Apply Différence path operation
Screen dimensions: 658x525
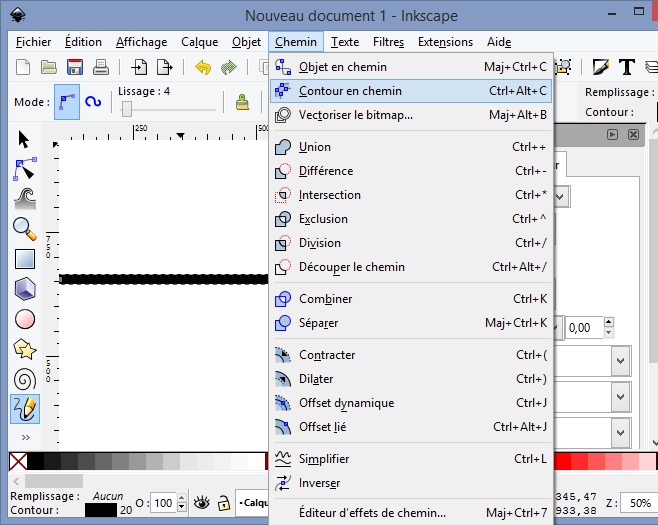[411, 171]
